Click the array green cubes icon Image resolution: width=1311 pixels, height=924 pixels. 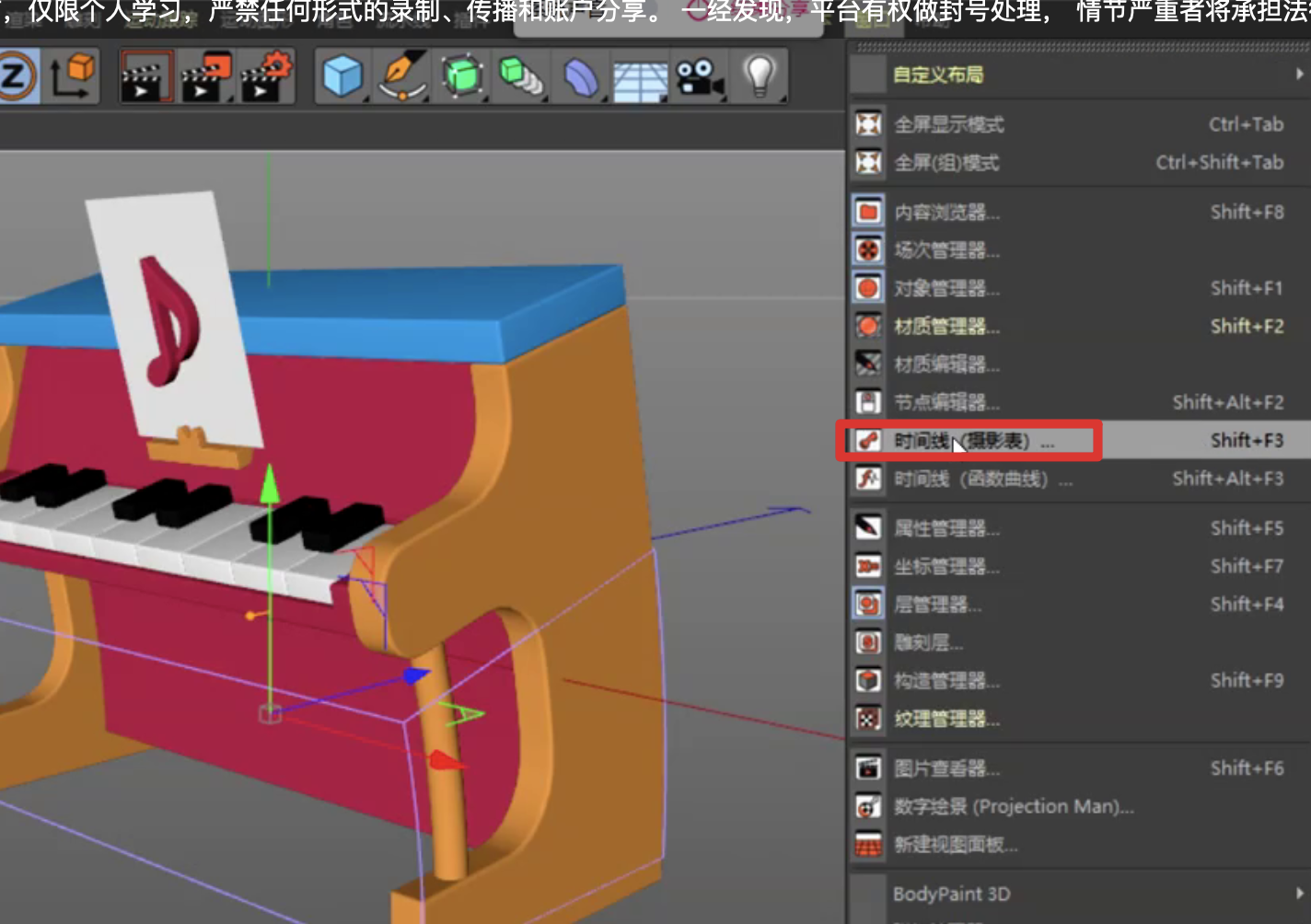522,76
